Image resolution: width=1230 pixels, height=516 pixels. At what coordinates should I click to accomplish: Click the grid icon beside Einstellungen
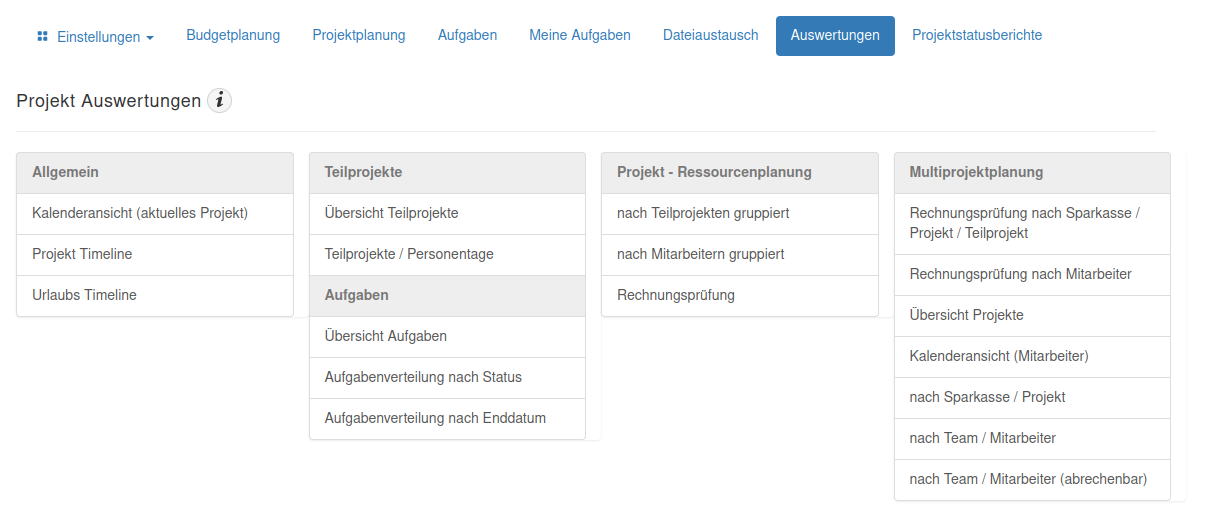click(x=43, y=36)
